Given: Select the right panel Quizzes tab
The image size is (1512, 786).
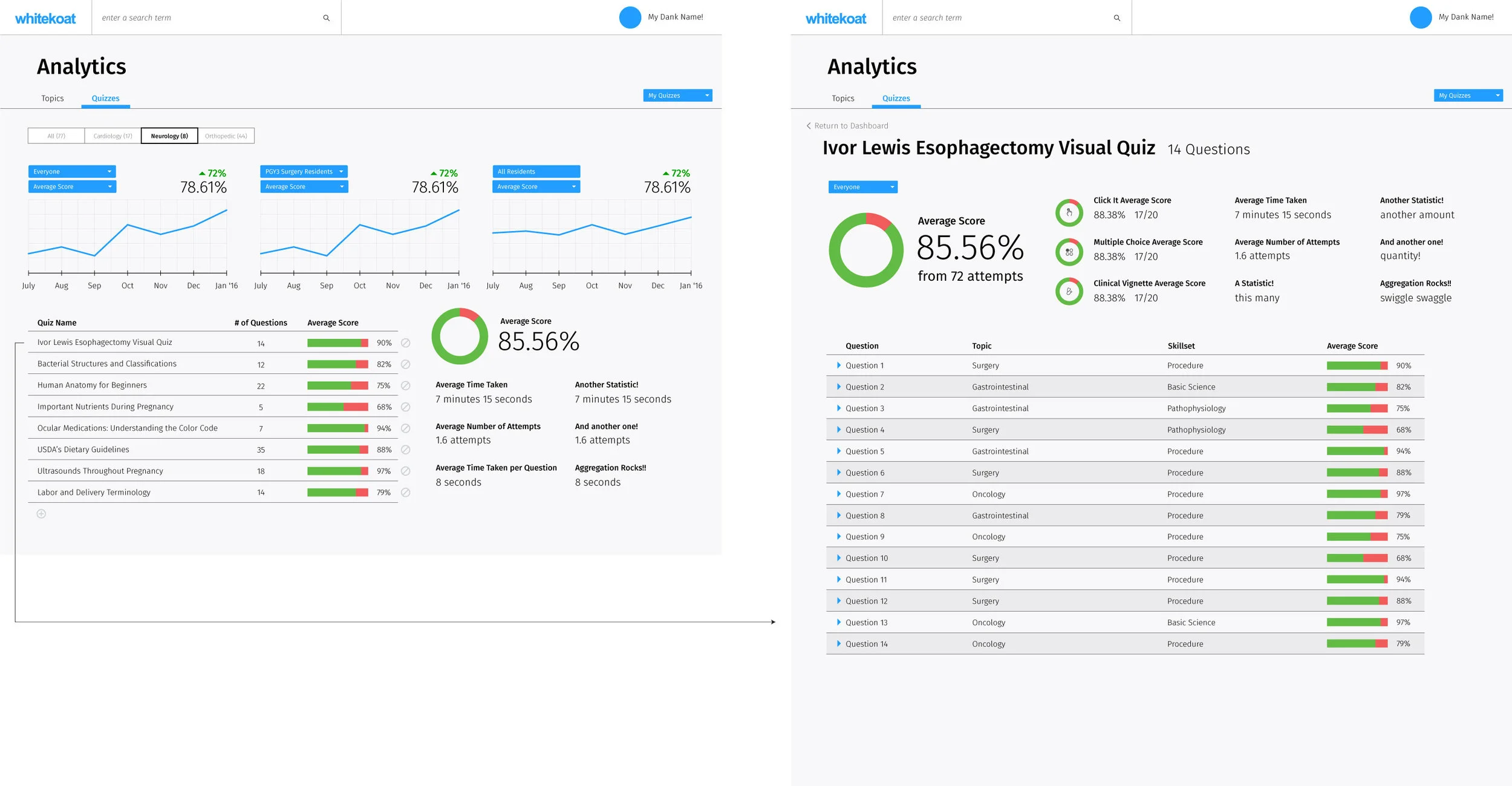Looking at the screenshot, I should 895,99.
